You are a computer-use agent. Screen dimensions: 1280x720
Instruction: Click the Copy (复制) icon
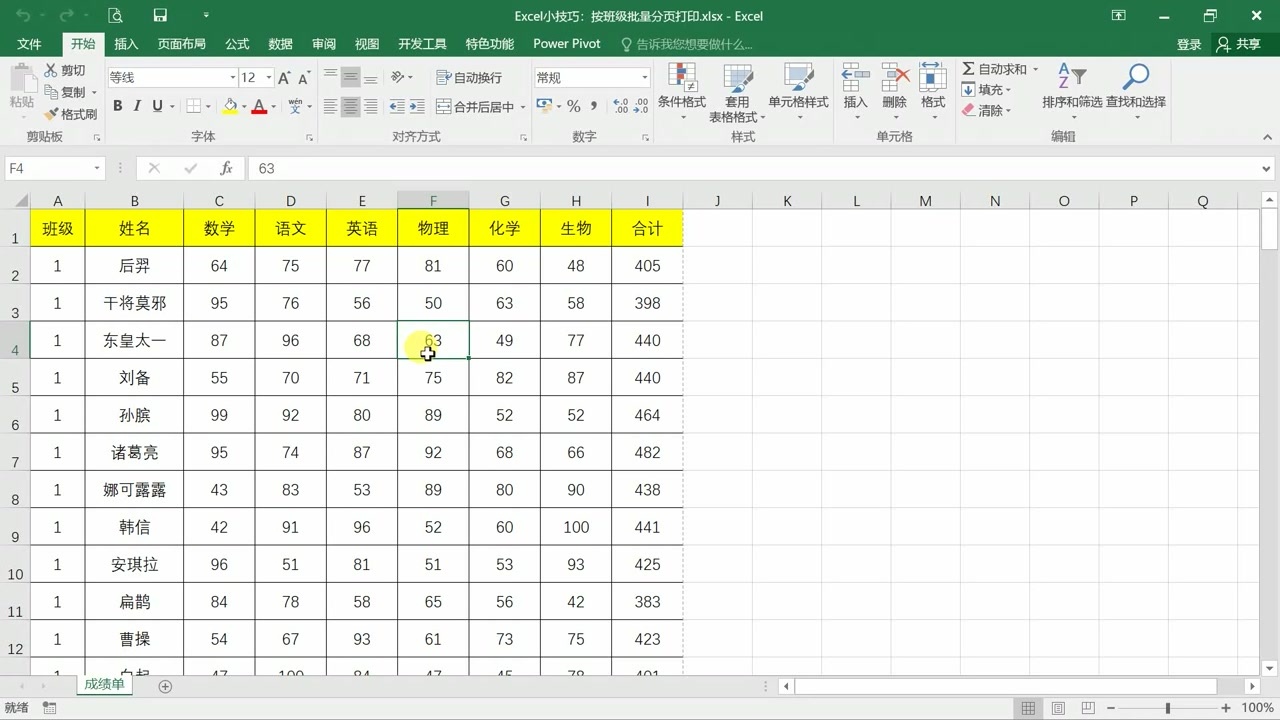click(x=51, y=92)
